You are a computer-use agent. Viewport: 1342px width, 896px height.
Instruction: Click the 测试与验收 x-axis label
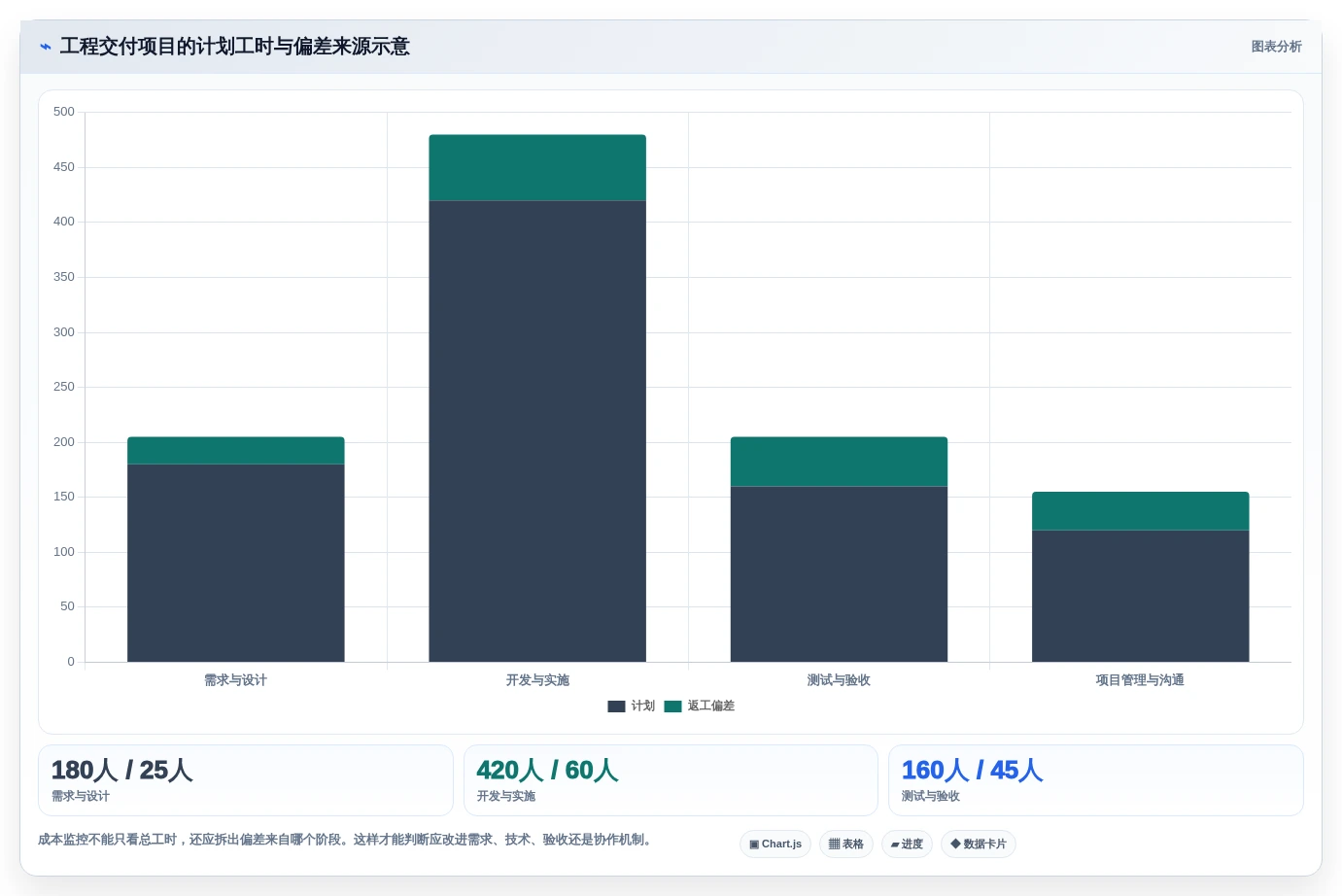[839, 680]
